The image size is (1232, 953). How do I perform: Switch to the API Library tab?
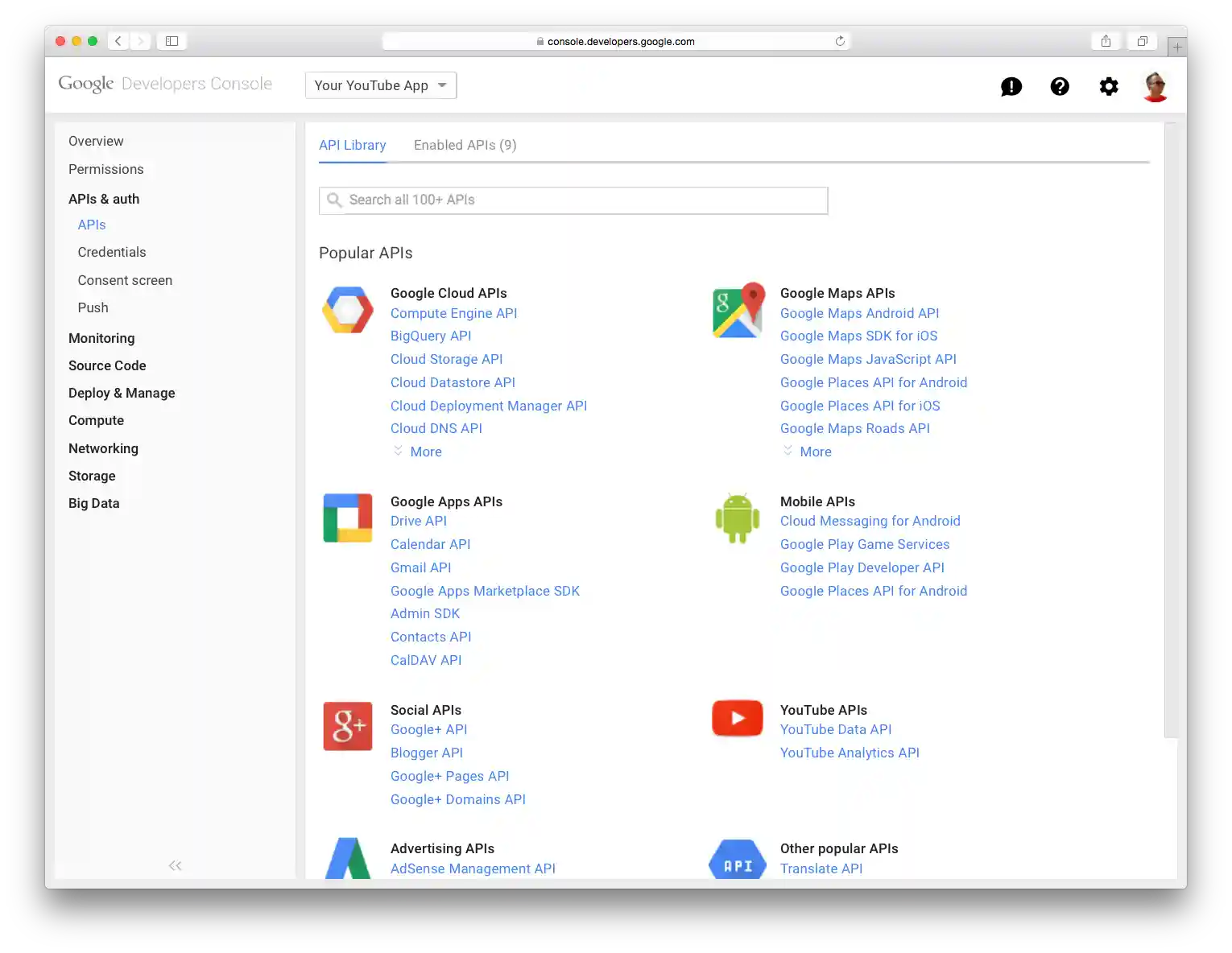pos(353,145)
